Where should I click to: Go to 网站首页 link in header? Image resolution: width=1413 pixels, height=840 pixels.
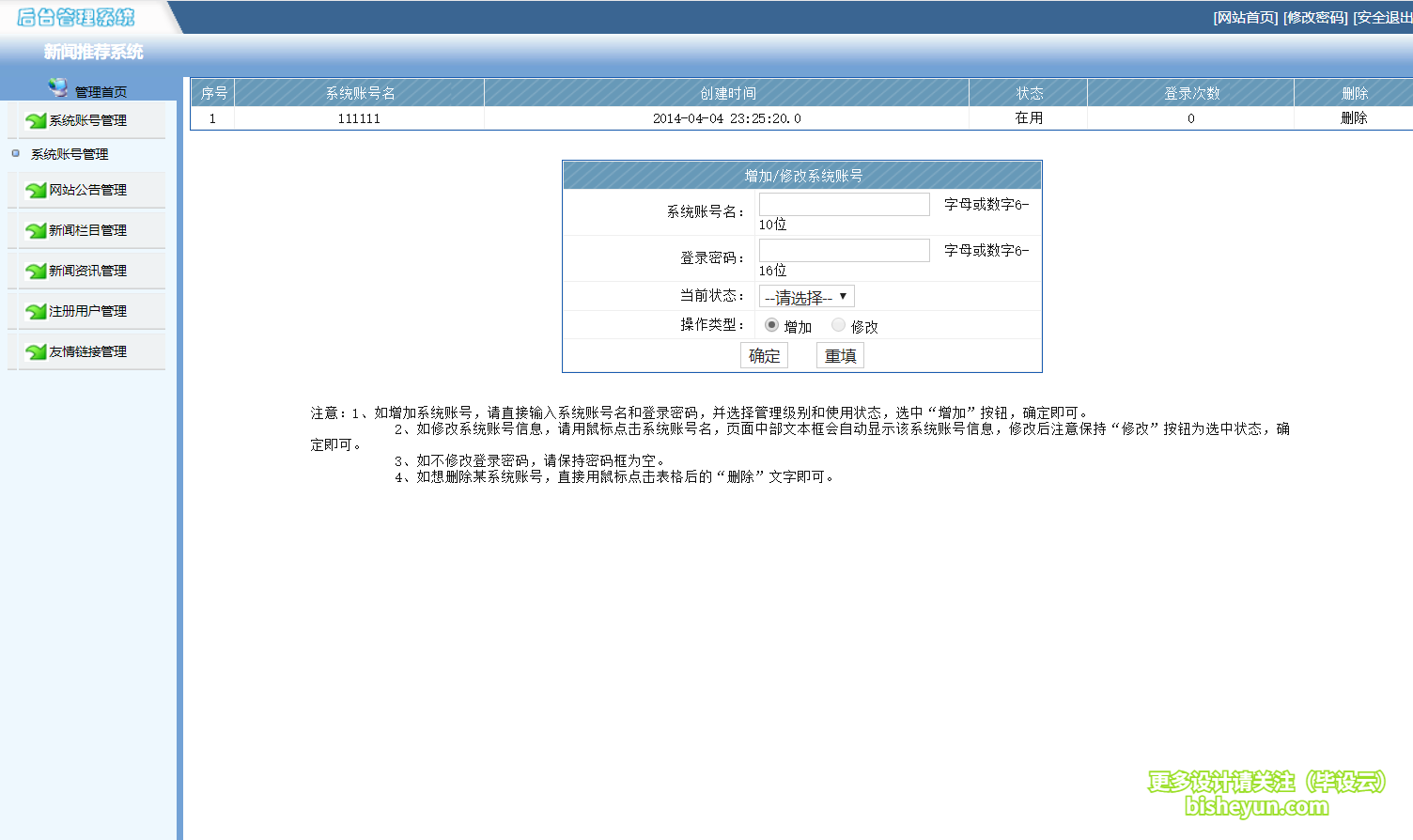pos(1246,17)
